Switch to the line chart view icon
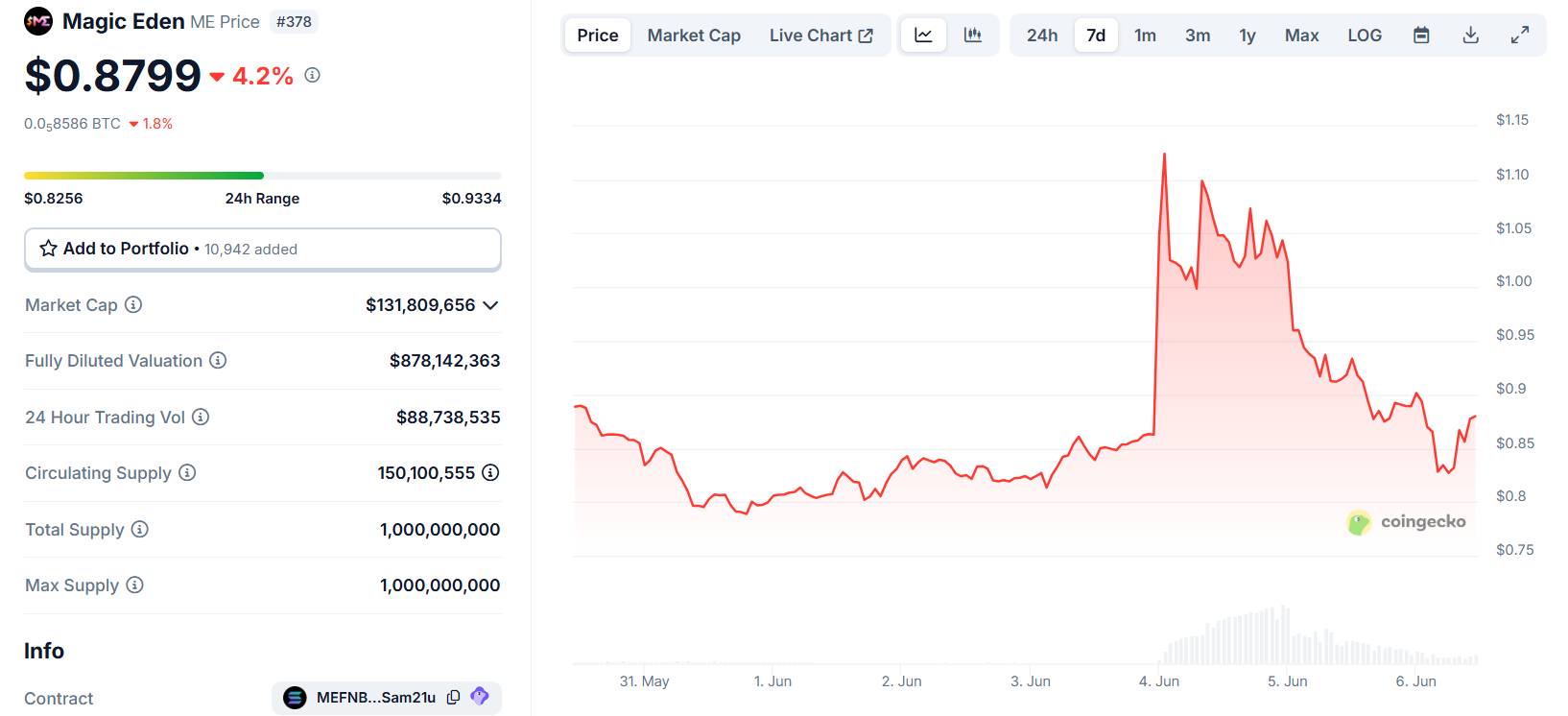 click(923, 36)
